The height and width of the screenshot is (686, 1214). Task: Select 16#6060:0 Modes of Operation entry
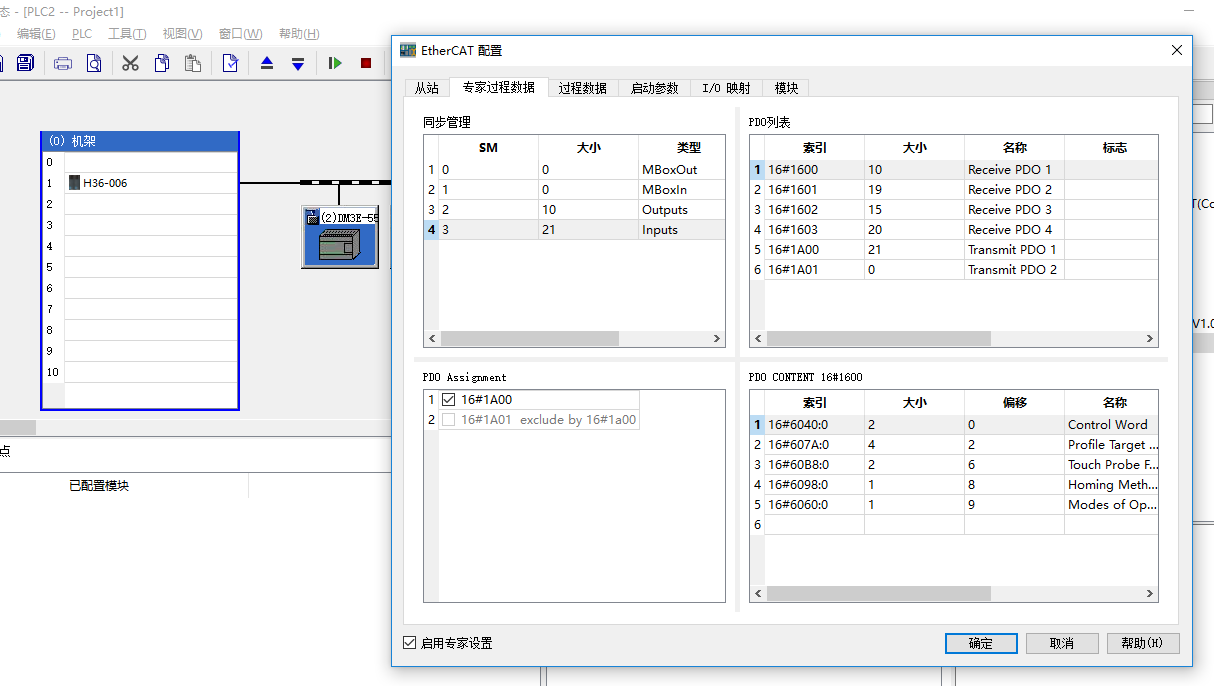coord(954,505)
